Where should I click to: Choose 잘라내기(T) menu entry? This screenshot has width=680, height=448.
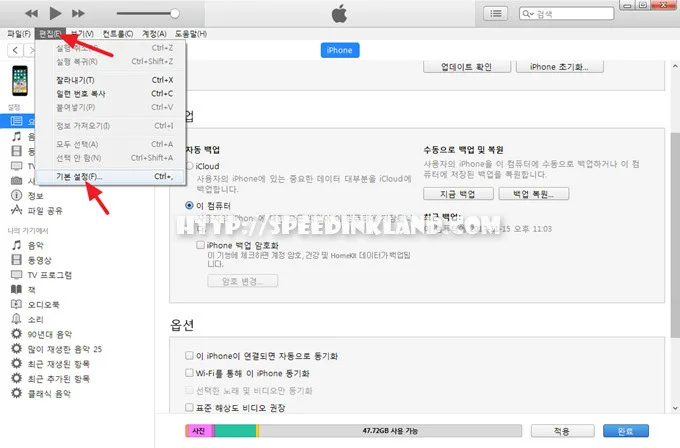click(110, 80)
